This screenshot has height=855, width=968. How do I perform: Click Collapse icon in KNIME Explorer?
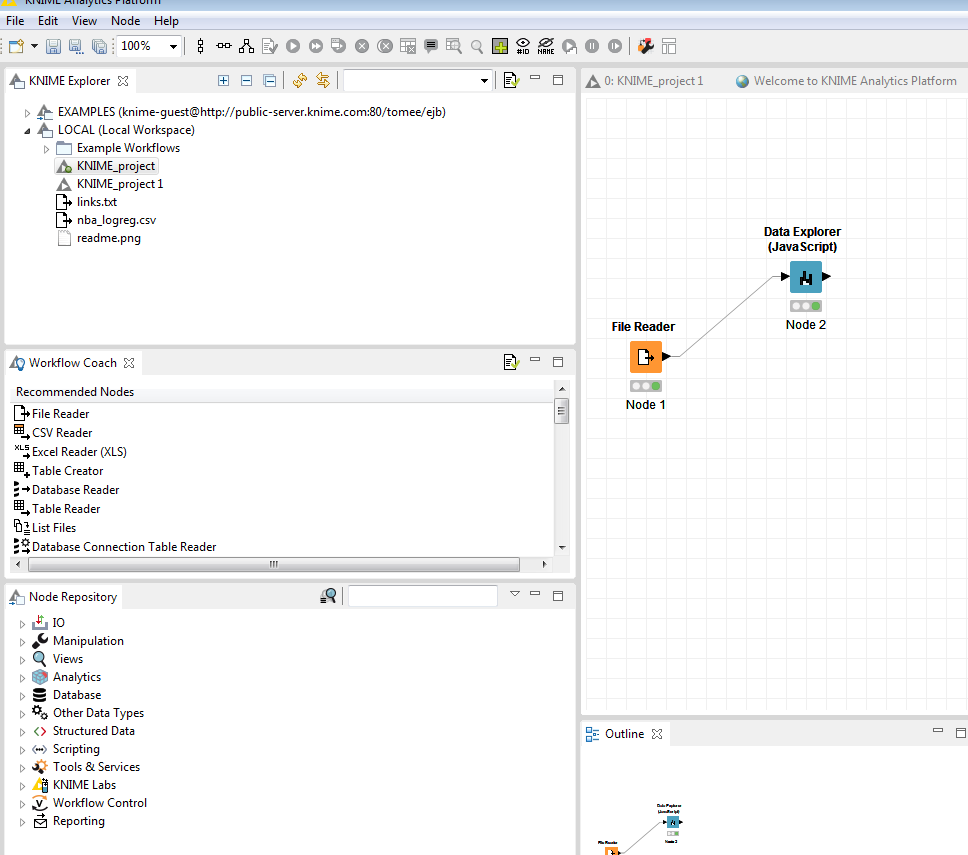(x=246, y=80)
